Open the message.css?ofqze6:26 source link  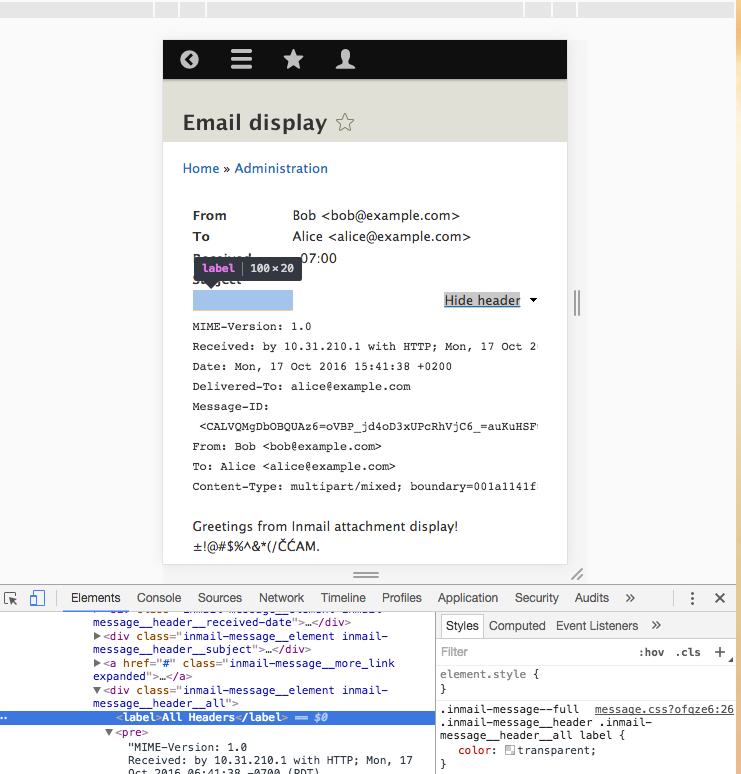click(664, 709)
